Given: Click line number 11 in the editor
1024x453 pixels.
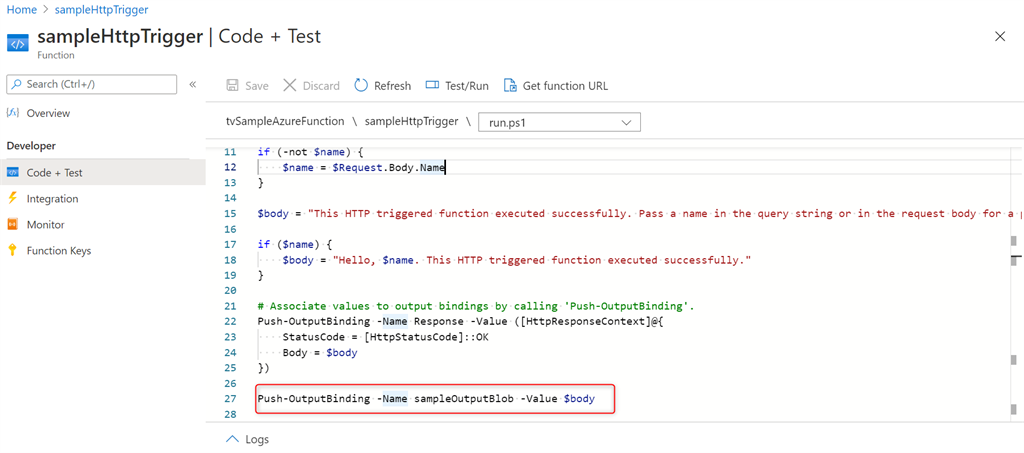Looking at the screenshot, I should pos(230,152).
